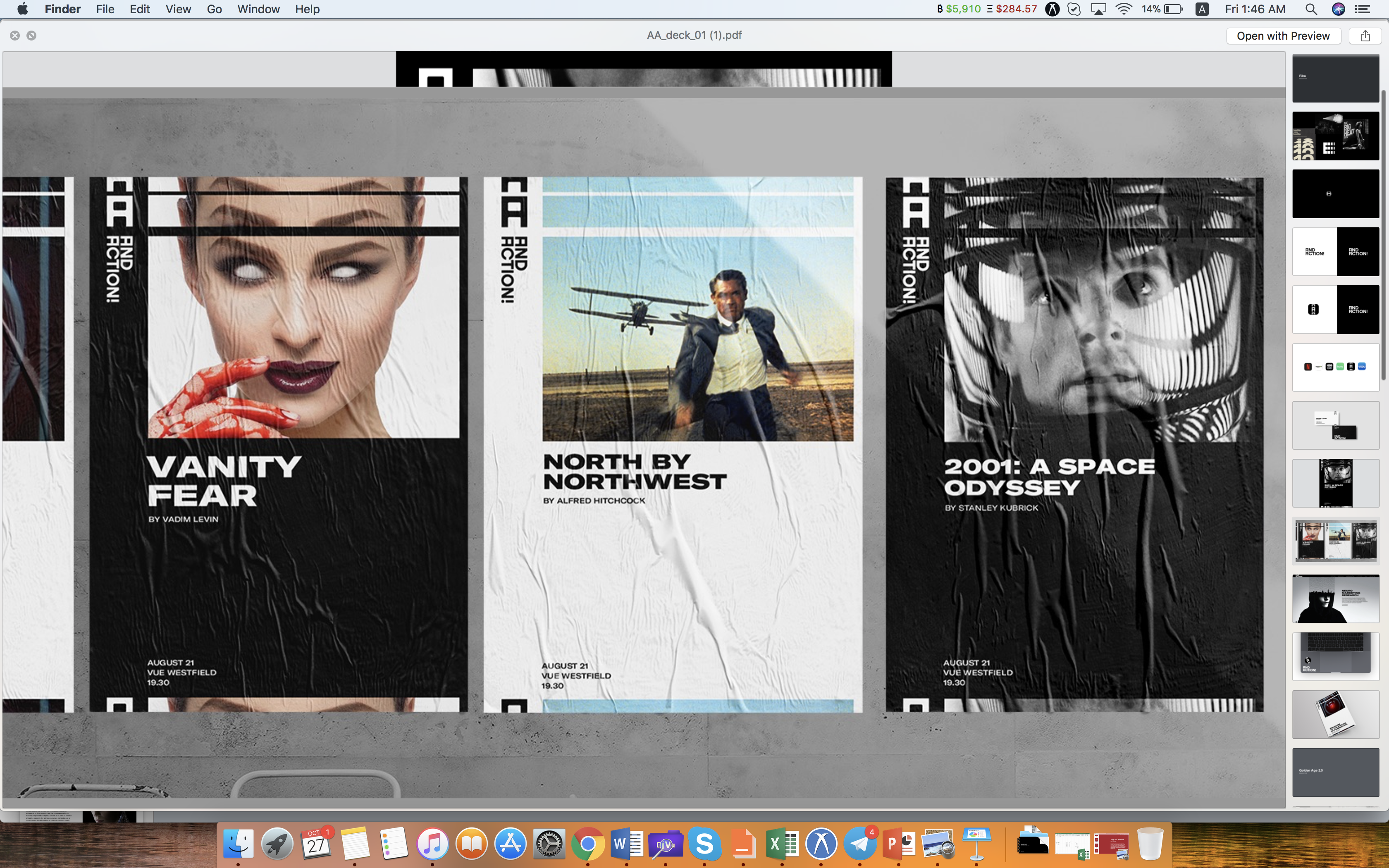This screenshot has width=1389, height=868.
Task: Launch Microsoft PowerPoint from the Dock
Action: 899,844
